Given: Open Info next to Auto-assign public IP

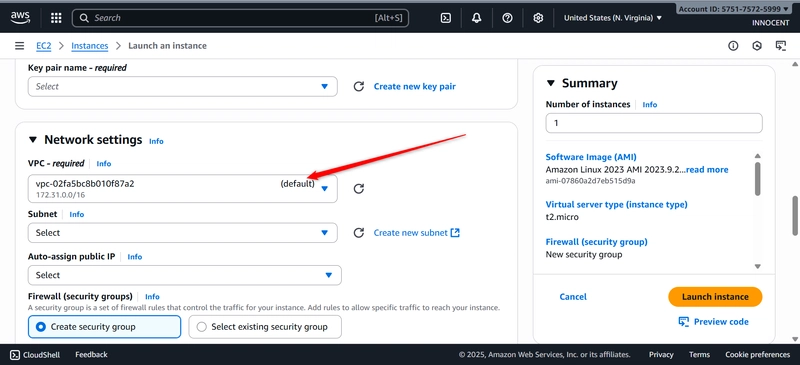Looking at the screenshot, I should (x=135, y=257).
